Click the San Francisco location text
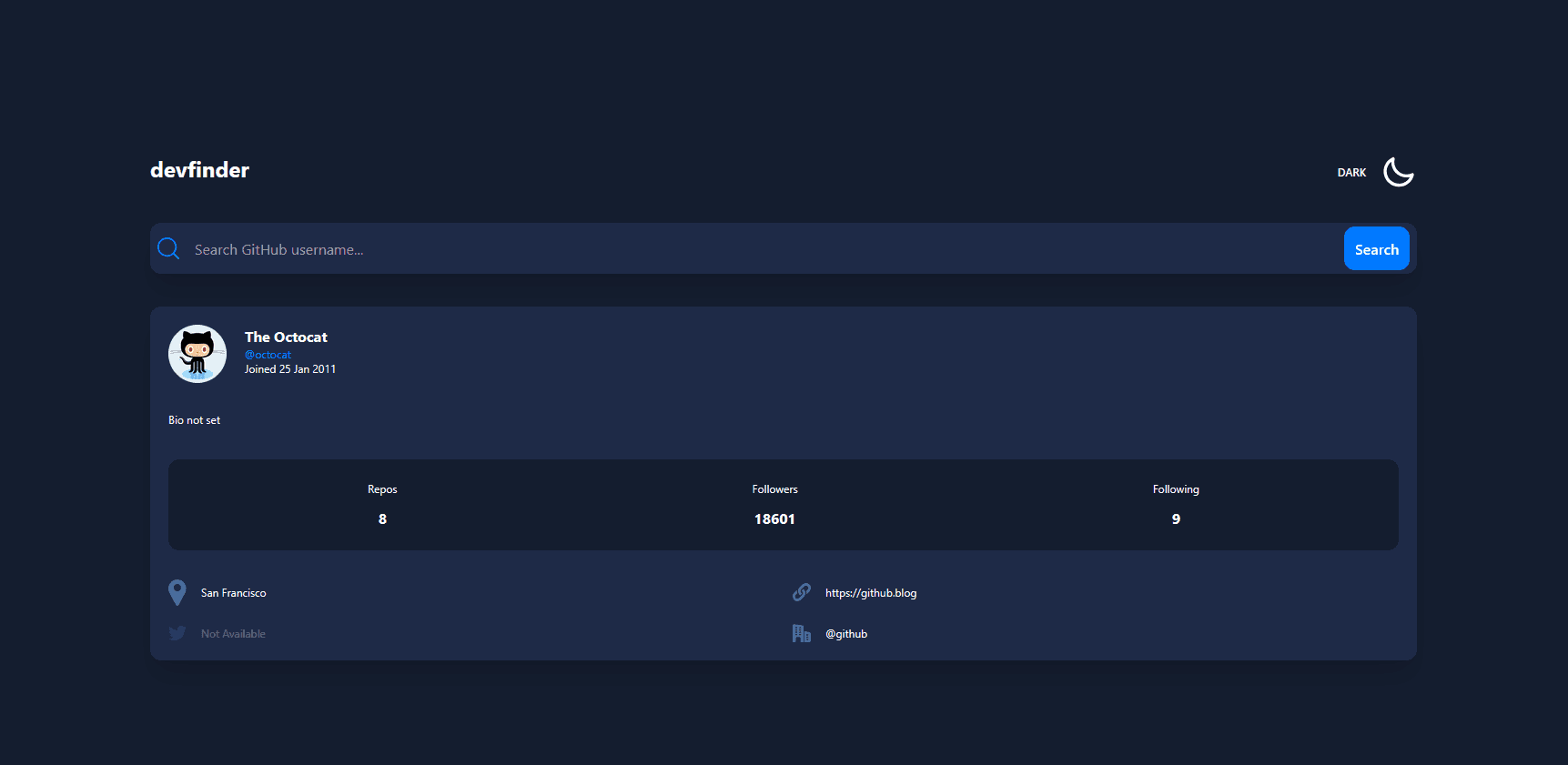1568x765 pixels. pos(233,593)
